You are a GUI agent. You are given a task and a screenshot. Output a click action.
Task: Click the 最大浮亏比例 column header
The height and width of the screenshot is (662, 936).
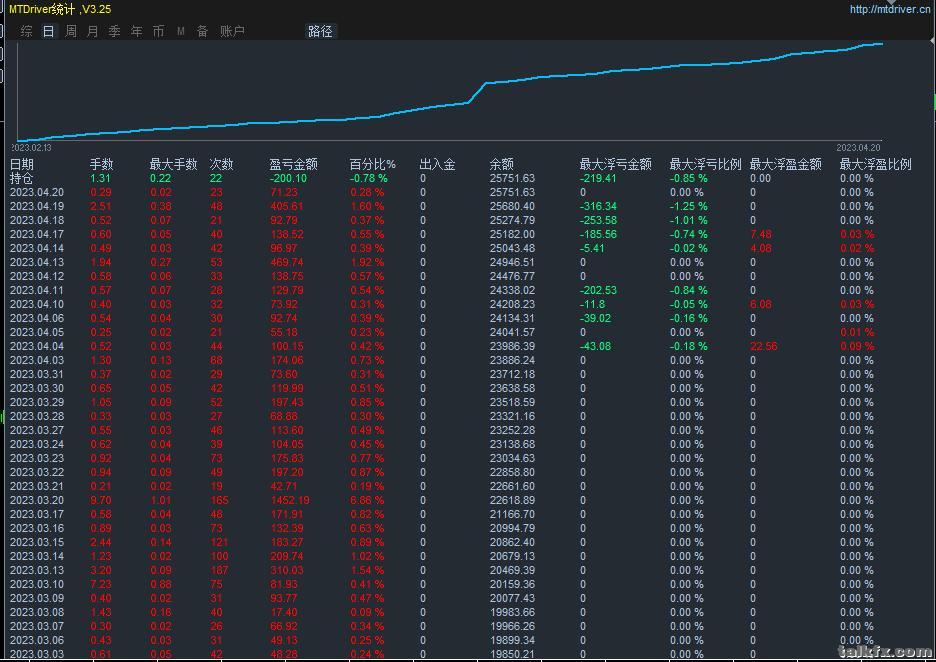[706, 164]
